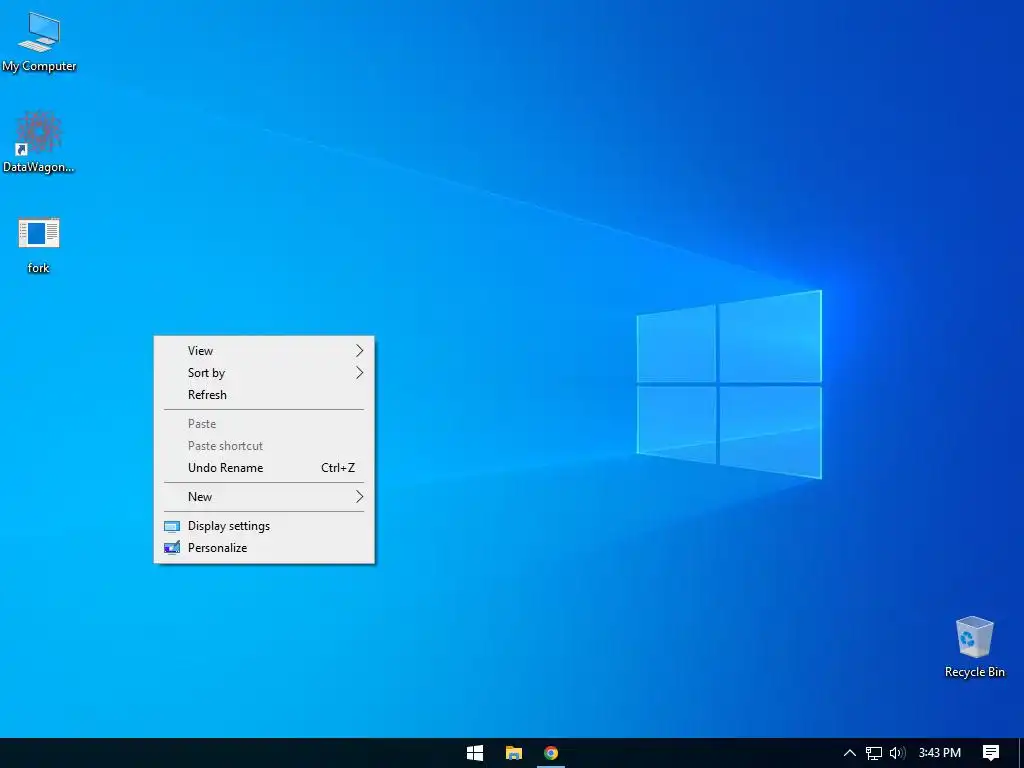Viewport: 1024px width, 768px height.
Task: Click the My Computer icon label text
Action: (x=39, y=66)
